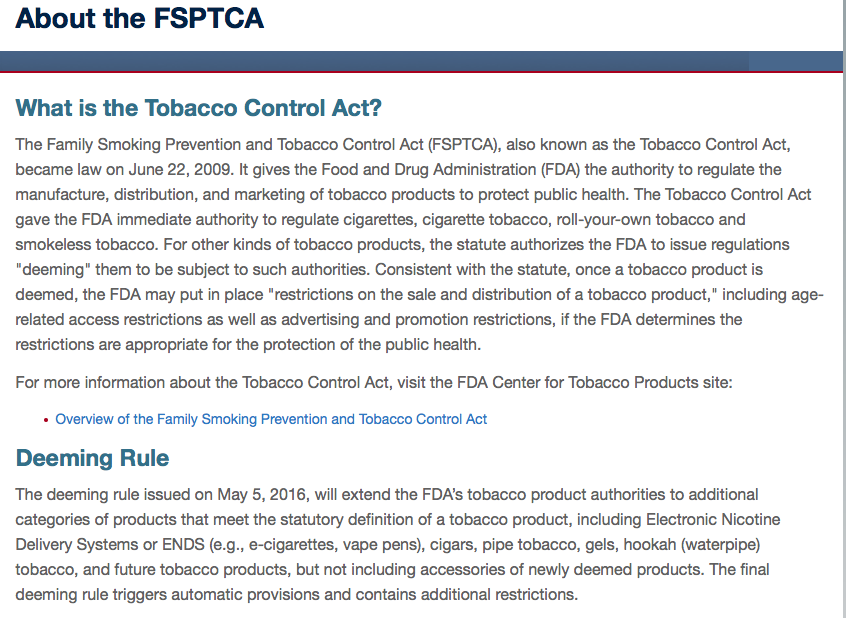The width and height of the screenshot is (846, 618).
Task: Click the dark blue banner bar under the title
Action: (380, 61)
